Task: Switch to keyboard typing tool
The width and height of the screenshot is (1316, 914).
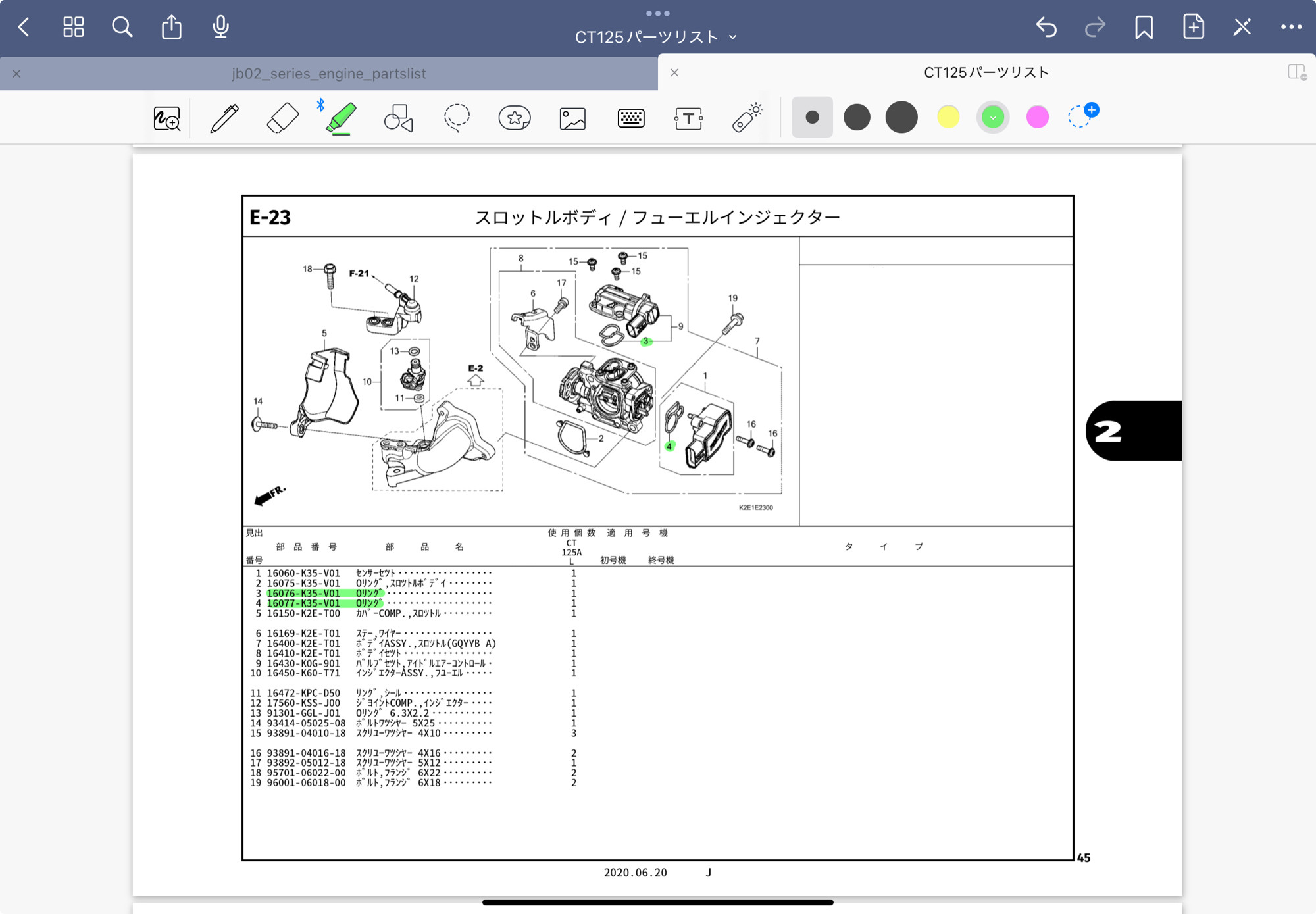Action: 631,118
